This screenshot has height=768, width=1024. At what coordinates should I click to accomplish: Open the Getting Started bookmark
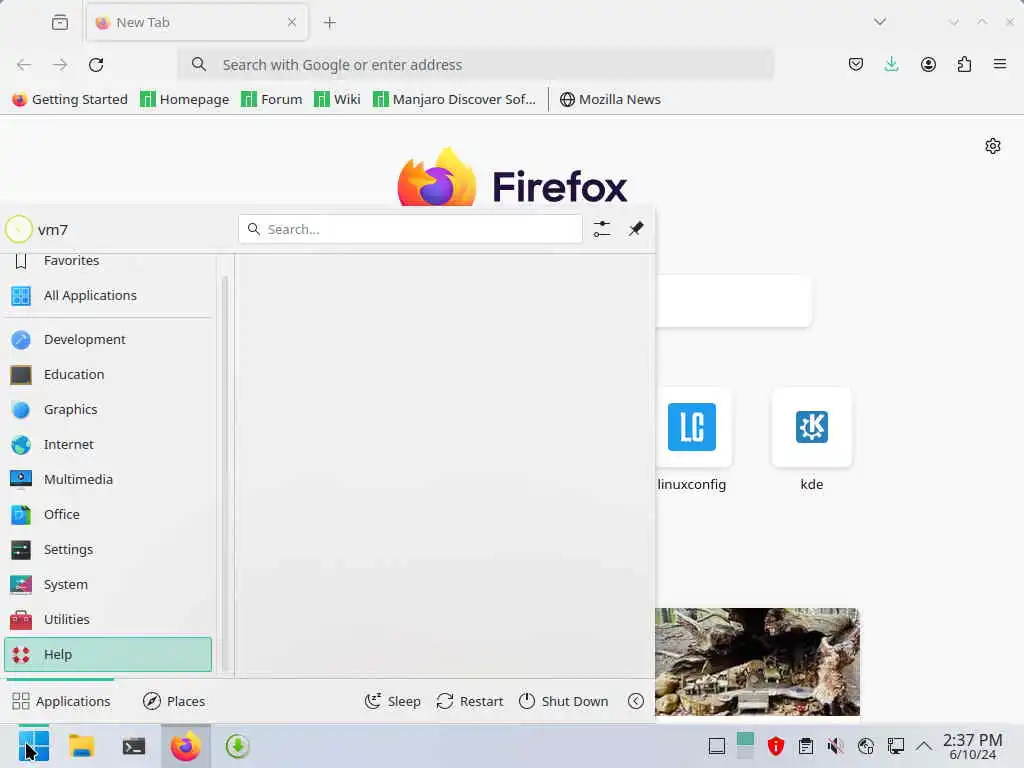(70, 99)
